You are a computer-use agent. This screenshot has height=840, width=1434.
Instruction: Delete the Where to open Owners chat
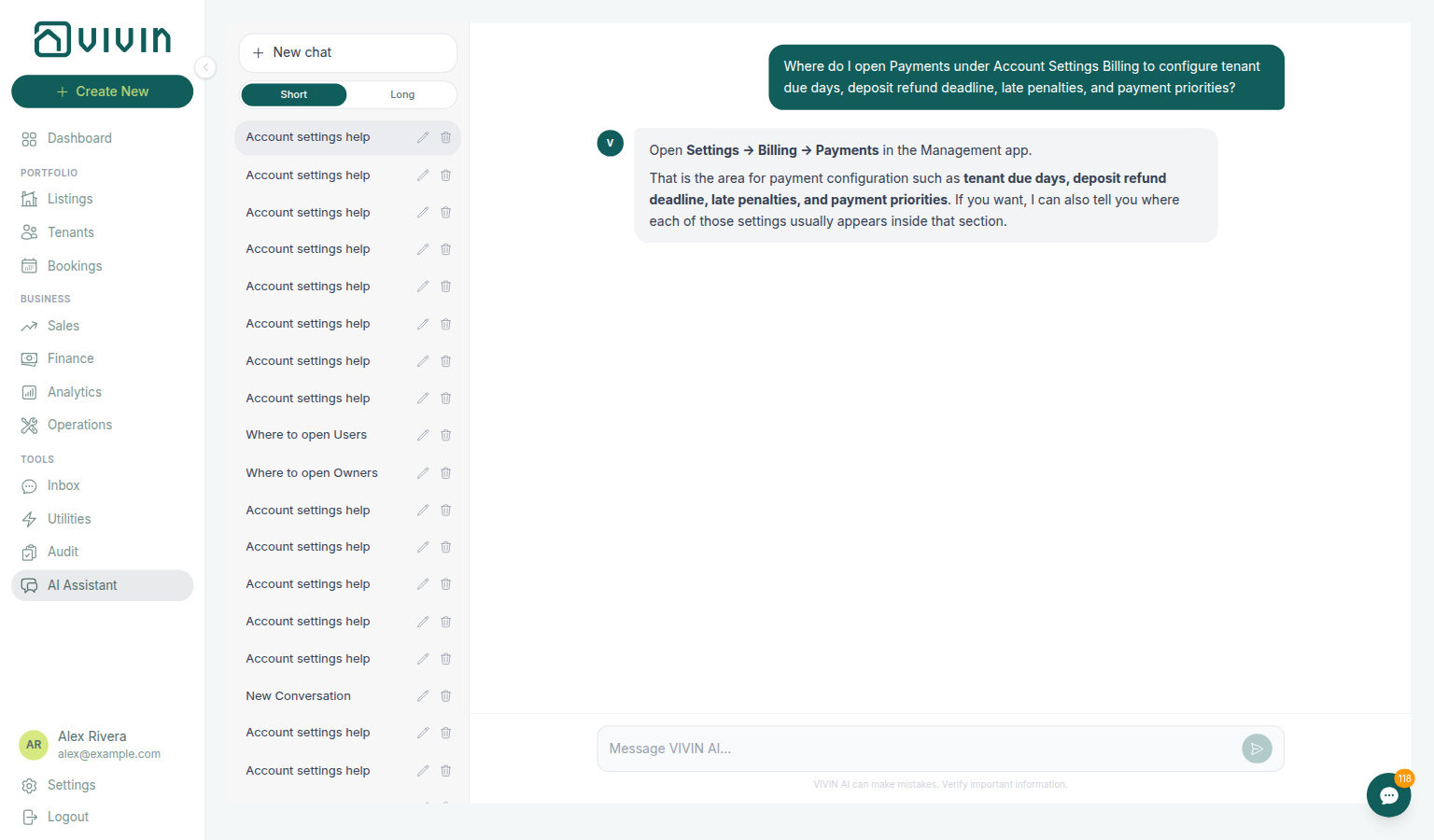point(446,473)
